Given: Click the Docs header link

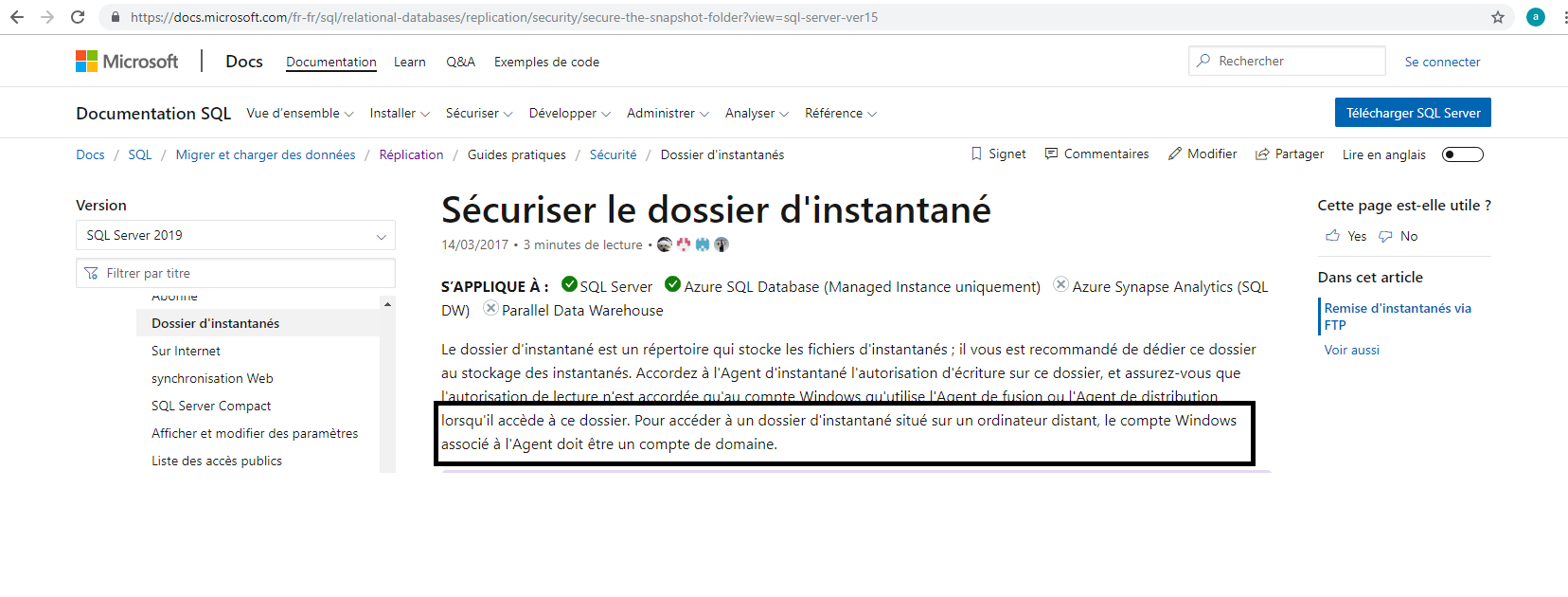Looking at the screenshot, I should click(x=244, y=62).
